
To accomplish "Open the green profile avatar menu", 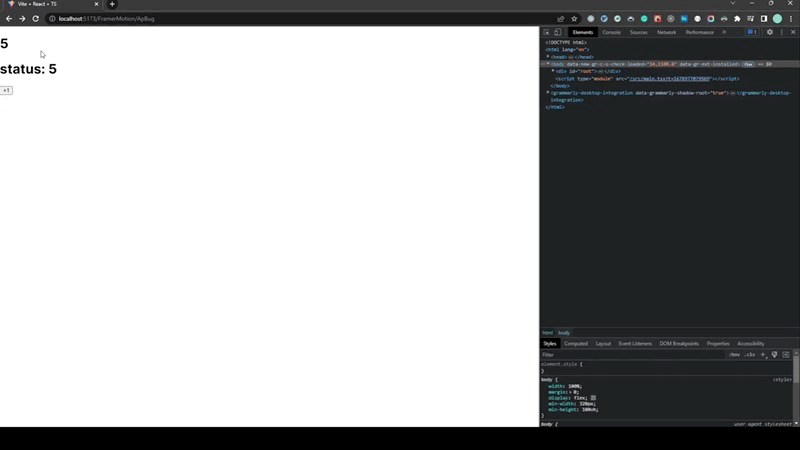I will (777, 19).
